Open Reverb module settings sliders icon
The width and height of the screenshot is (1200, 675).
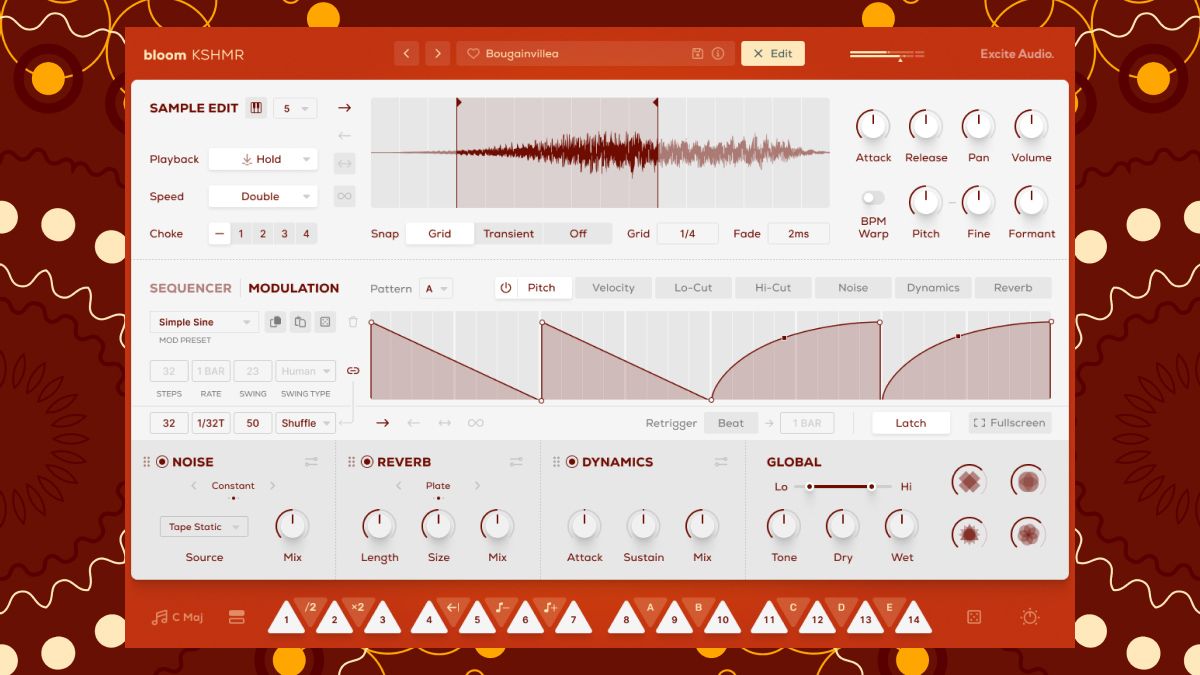point(516,462)
